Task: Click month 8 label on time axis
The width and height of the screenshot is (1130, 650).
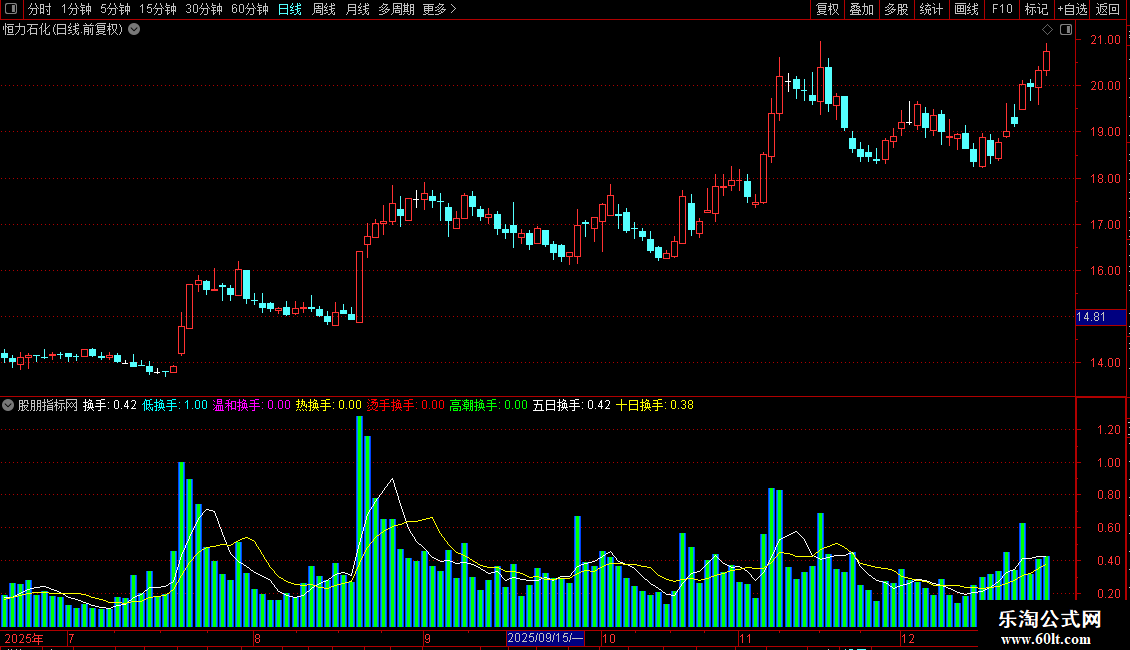Action: pos(257,638)
